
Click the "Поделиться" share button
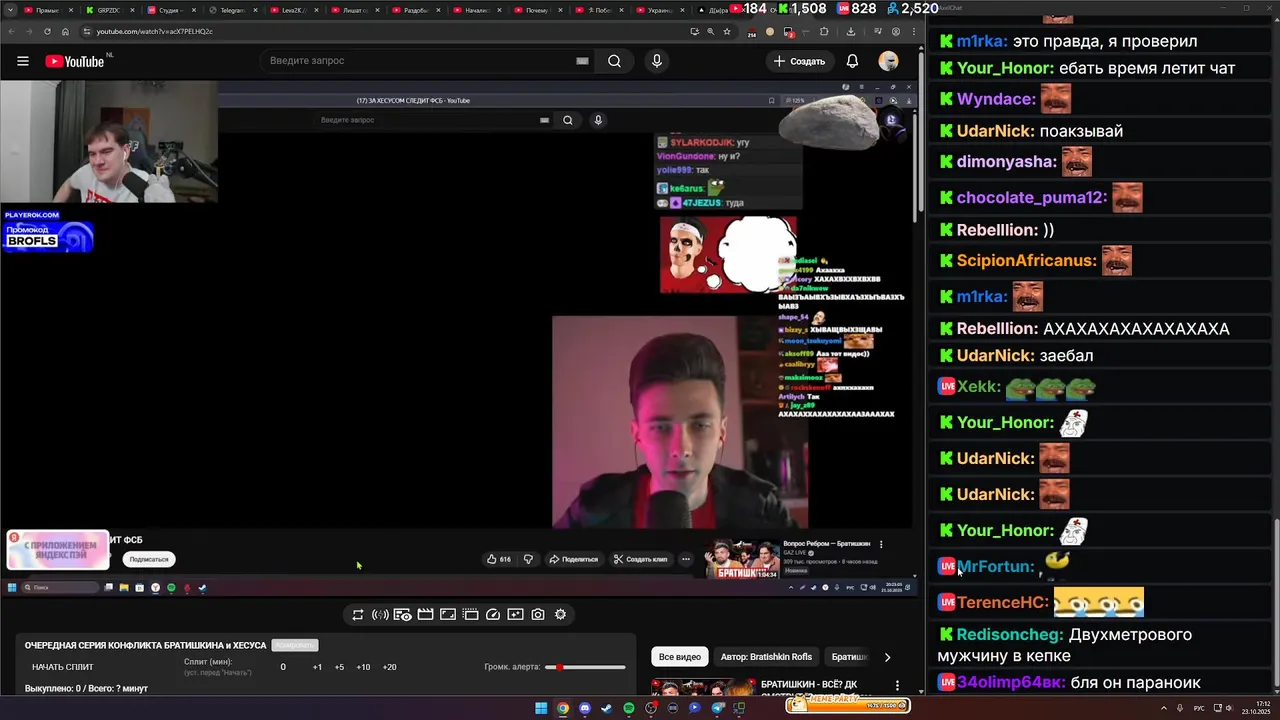(x=573, y=559)
